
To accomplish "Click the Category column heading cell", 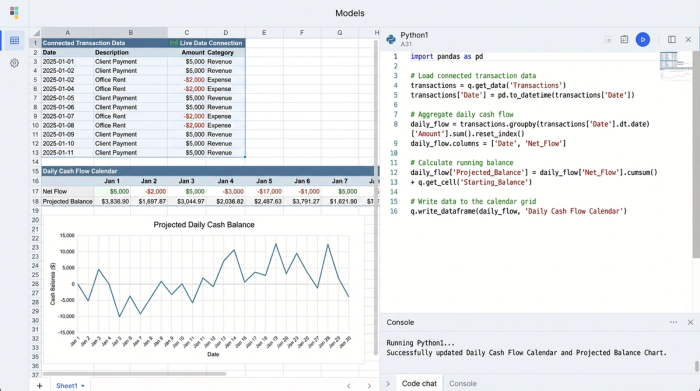I will point(225,52).
